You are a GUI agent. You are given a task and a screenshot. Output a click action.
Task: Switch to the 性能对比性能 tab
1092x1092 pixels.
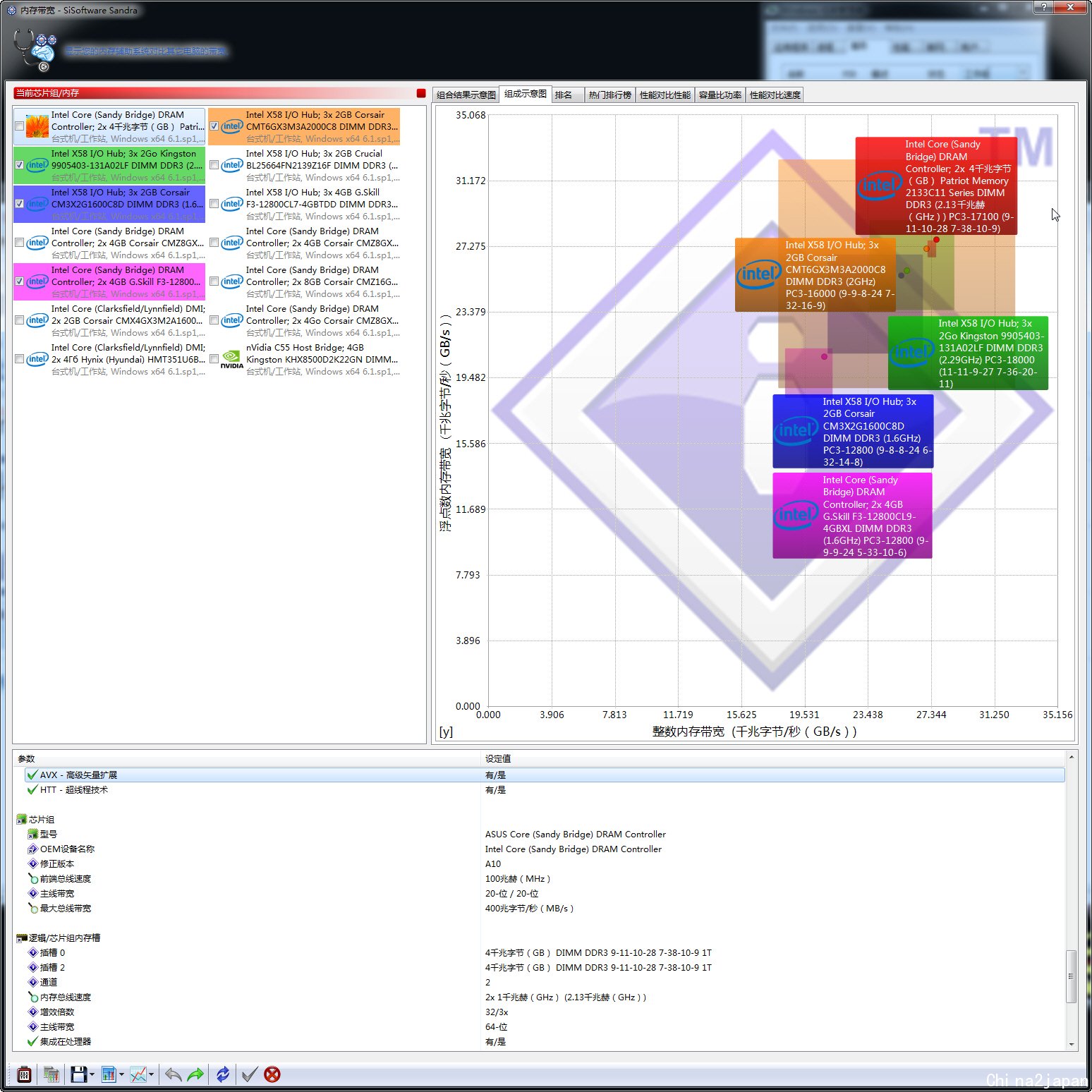pyautogui.click(x=665, y=95)
